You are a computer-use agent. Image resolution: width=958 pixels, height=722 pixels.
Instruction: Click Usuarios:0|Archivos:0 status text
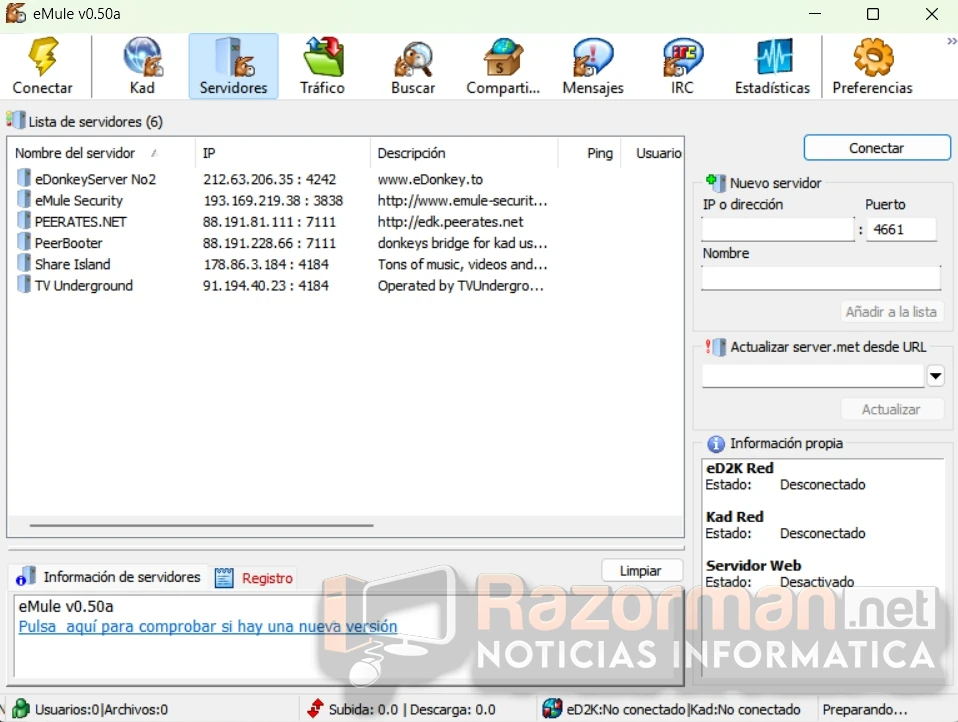[101, 709]
